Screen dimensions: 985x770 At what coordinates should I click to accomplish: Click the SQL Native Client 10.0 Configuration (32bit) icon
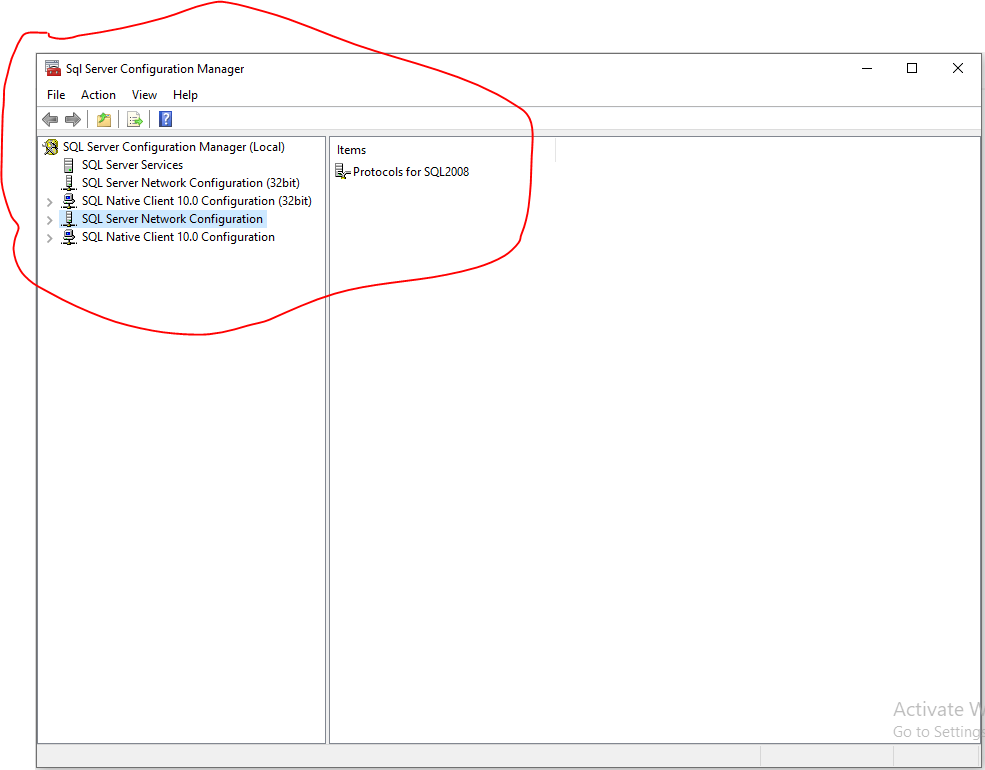(69, 201)
